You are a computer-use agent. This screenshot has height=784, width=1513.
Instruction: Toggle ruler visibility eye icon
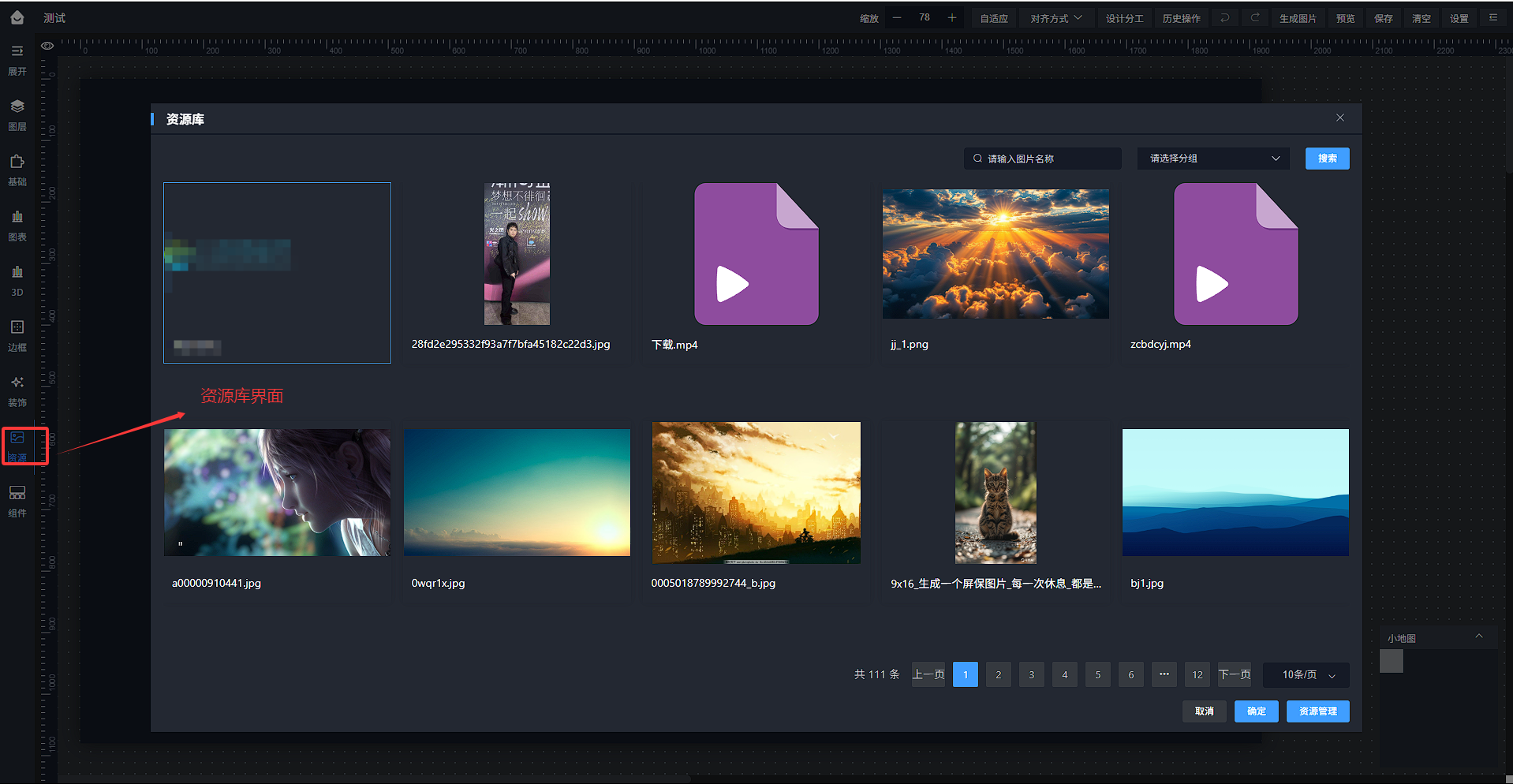[47, 46]
